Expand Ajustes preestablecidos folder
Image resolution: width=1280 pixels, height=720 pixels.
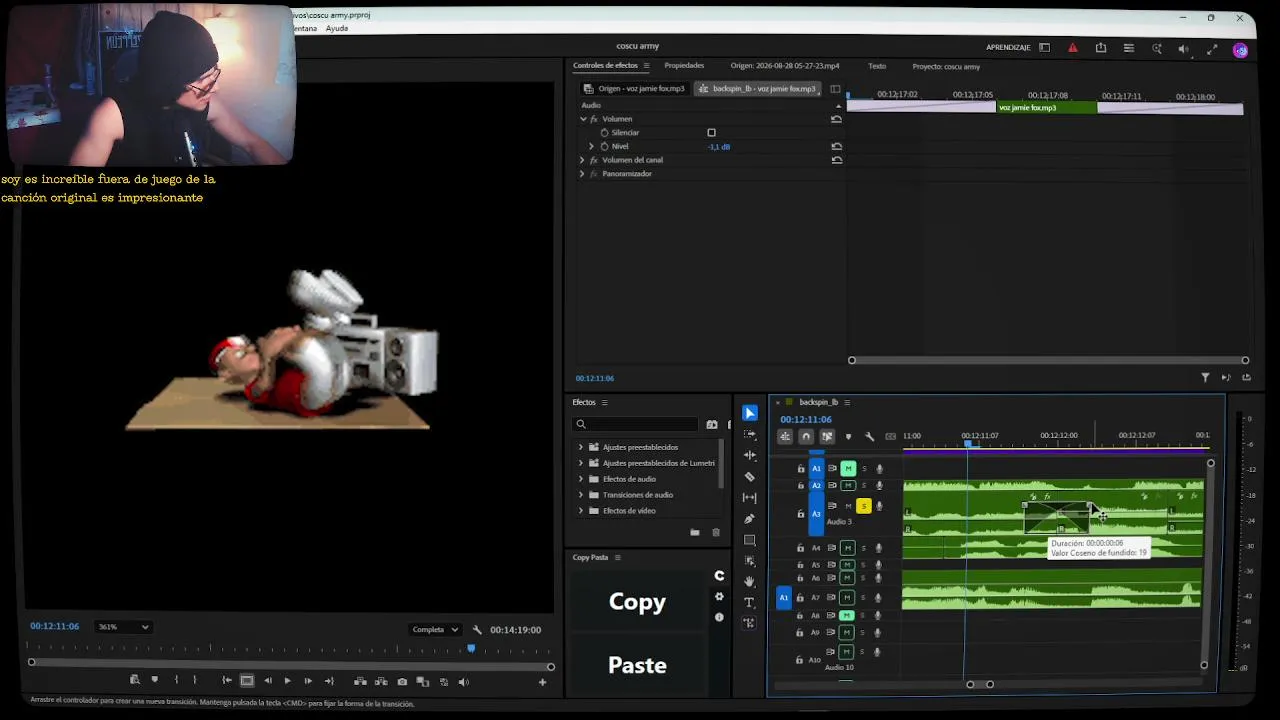pyautogui.click(x=581, y=447)
